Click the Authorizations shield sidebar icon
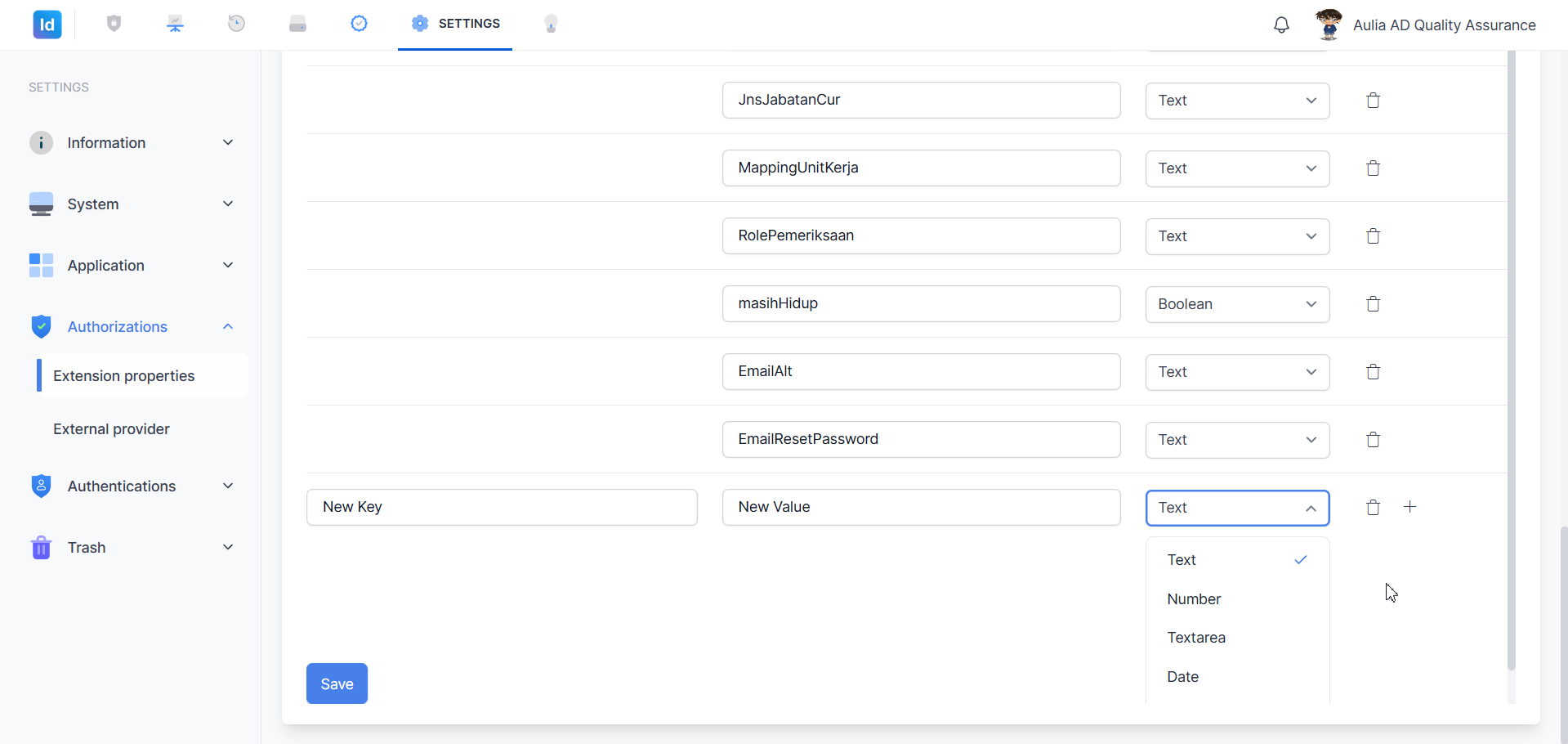This screenshot has width=1568, height=744. pos(41,327)
